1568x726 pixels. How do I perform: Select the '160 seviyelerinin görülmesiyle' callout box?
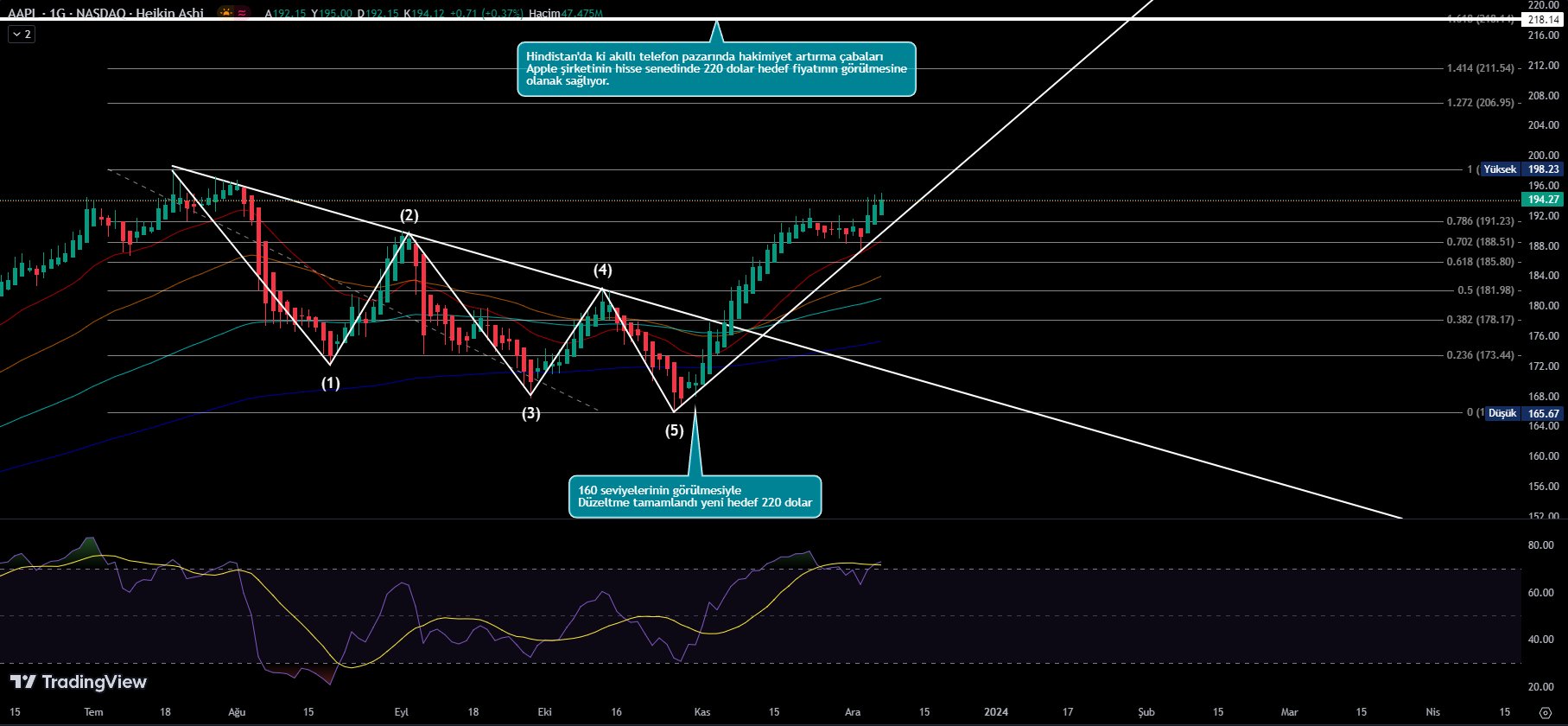point(695,496)
